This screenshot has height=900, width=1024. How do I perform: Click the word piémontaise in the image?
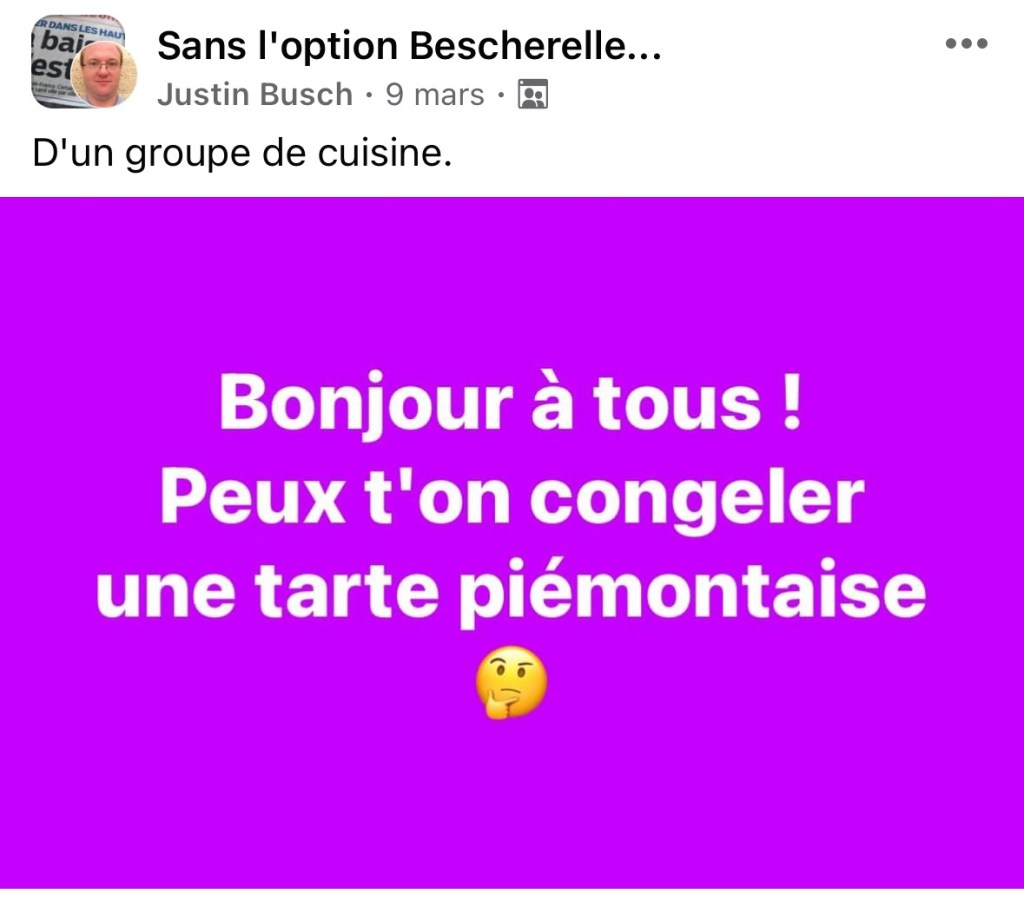click(692, 593)
